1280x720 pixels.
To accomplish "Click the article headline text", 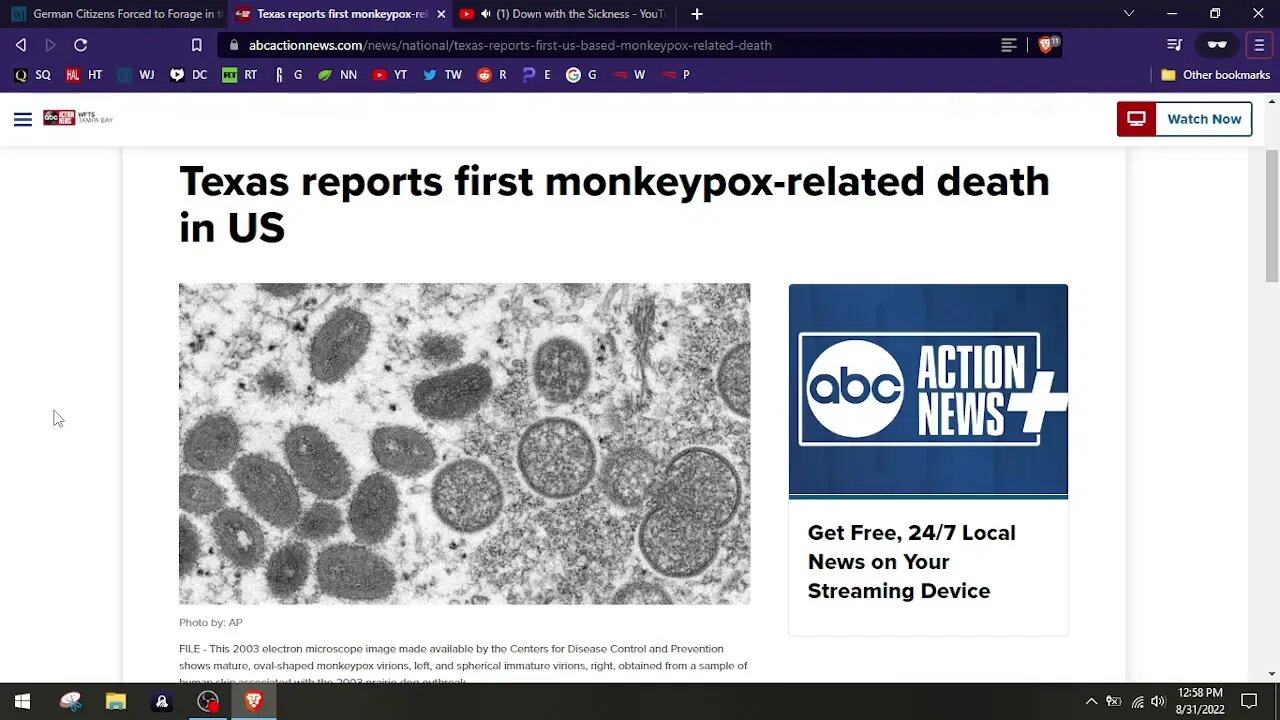I will (614, 204).
